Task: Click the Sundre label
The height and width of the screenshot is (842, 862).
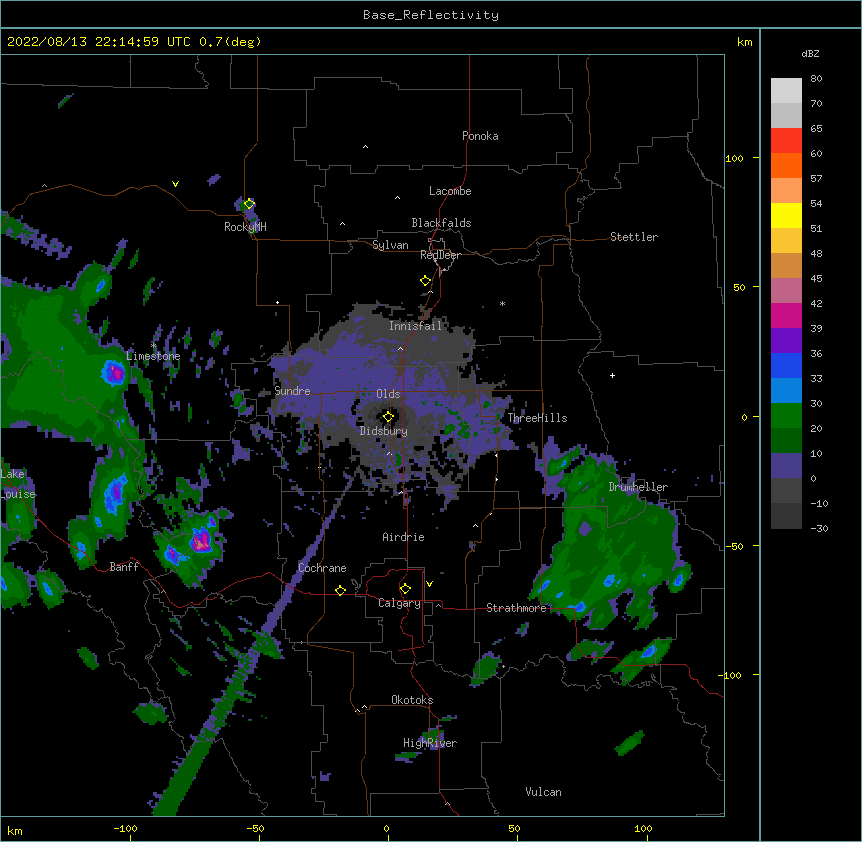Action: (x=292, y=391)
